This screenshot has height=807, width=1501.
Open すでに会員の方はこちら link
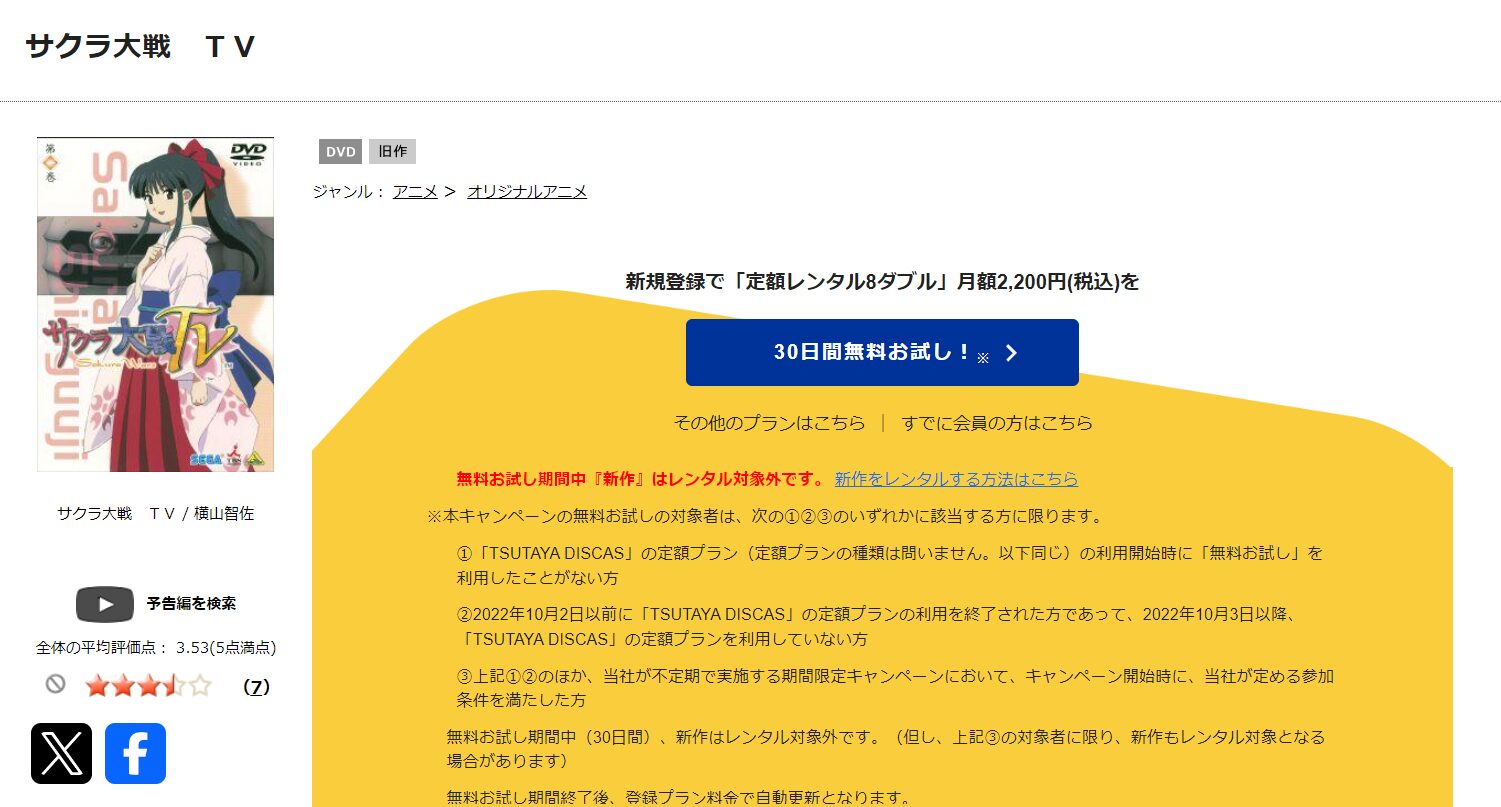pyautogui.click(x=997, y=423)
